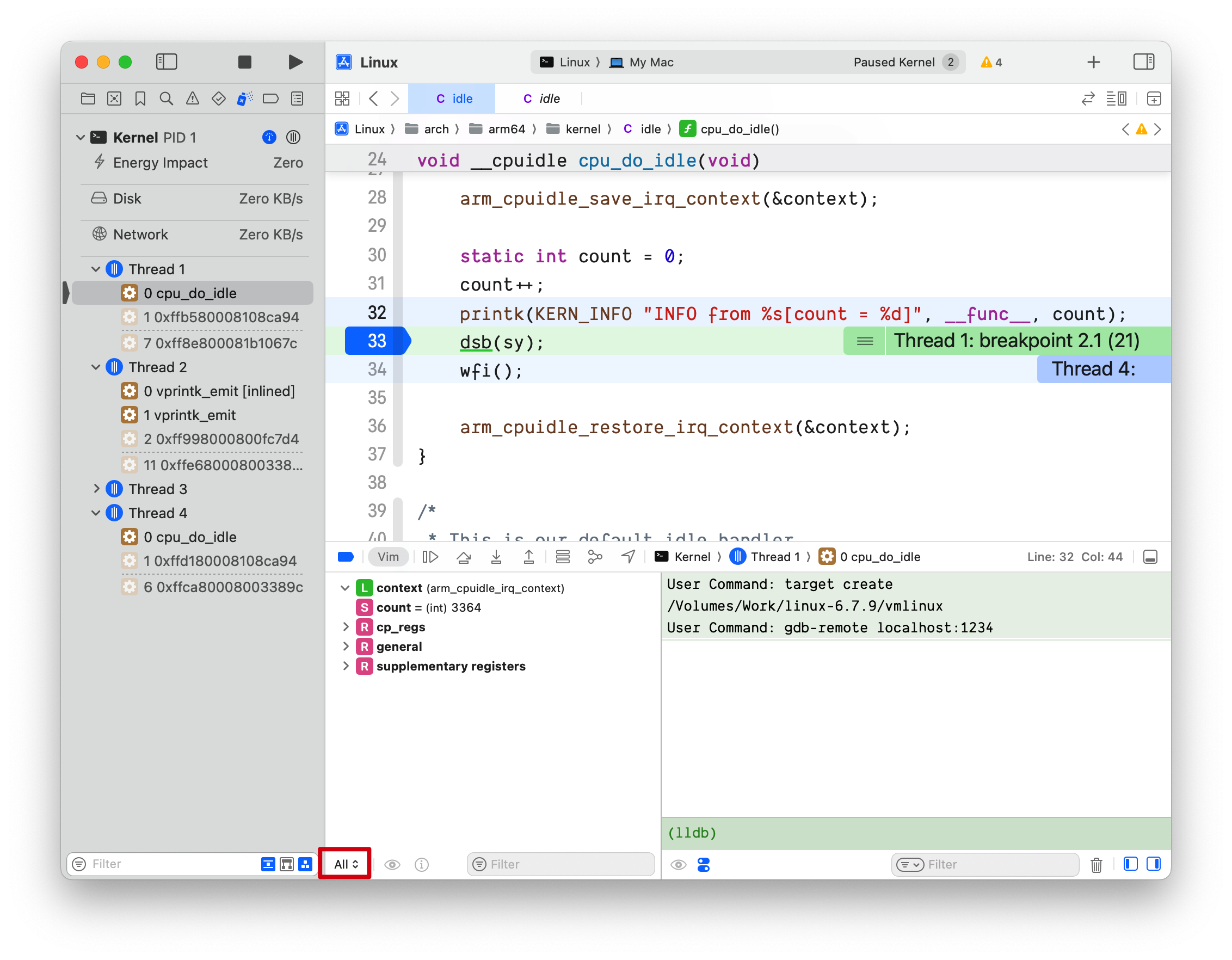This screenshot has width=1232, height=960.
Task: Click the Stop button in toolbar
Action: click(x=244, y=62)
